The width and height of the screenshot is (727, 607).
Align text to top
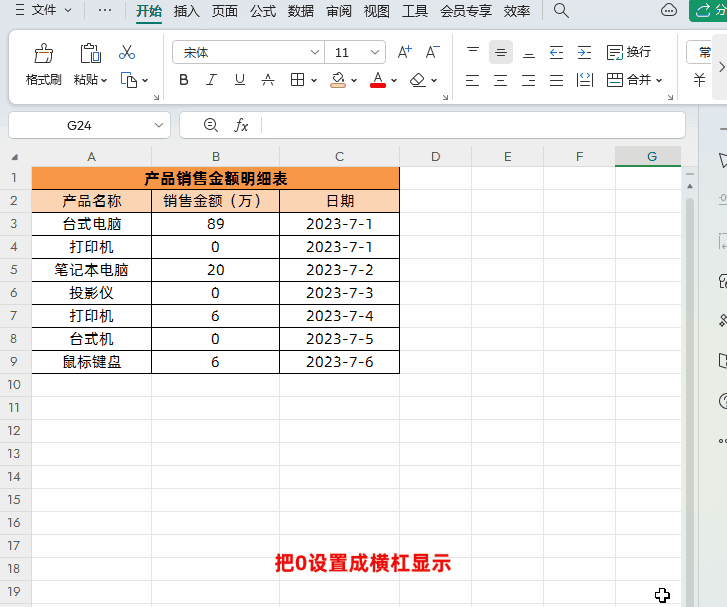(473, 52)
